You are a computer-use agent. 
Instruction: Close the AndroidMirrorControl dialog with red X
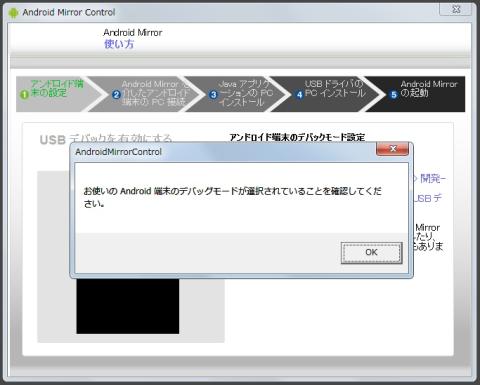pos(392,149)
